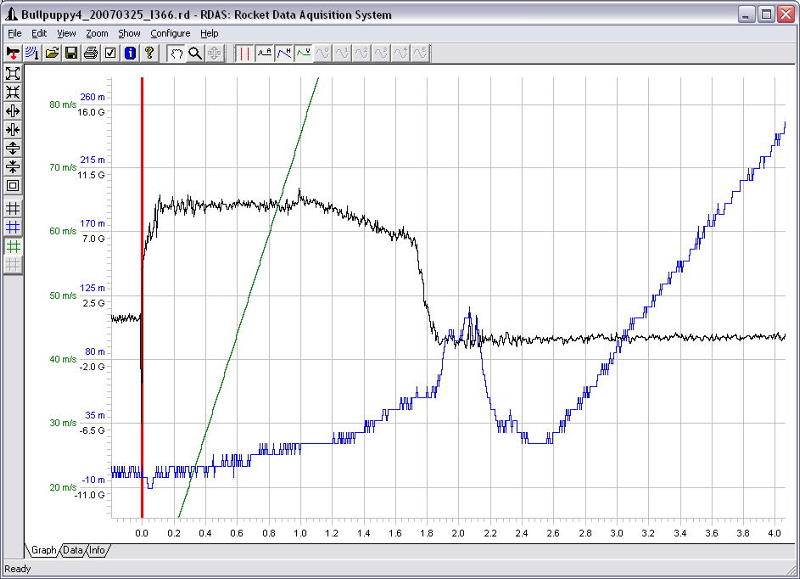Viewport: 800px width, 579px height.
Task: Toggle the green grid lines button
Action: pyautogui.click(x=13, y=246)
